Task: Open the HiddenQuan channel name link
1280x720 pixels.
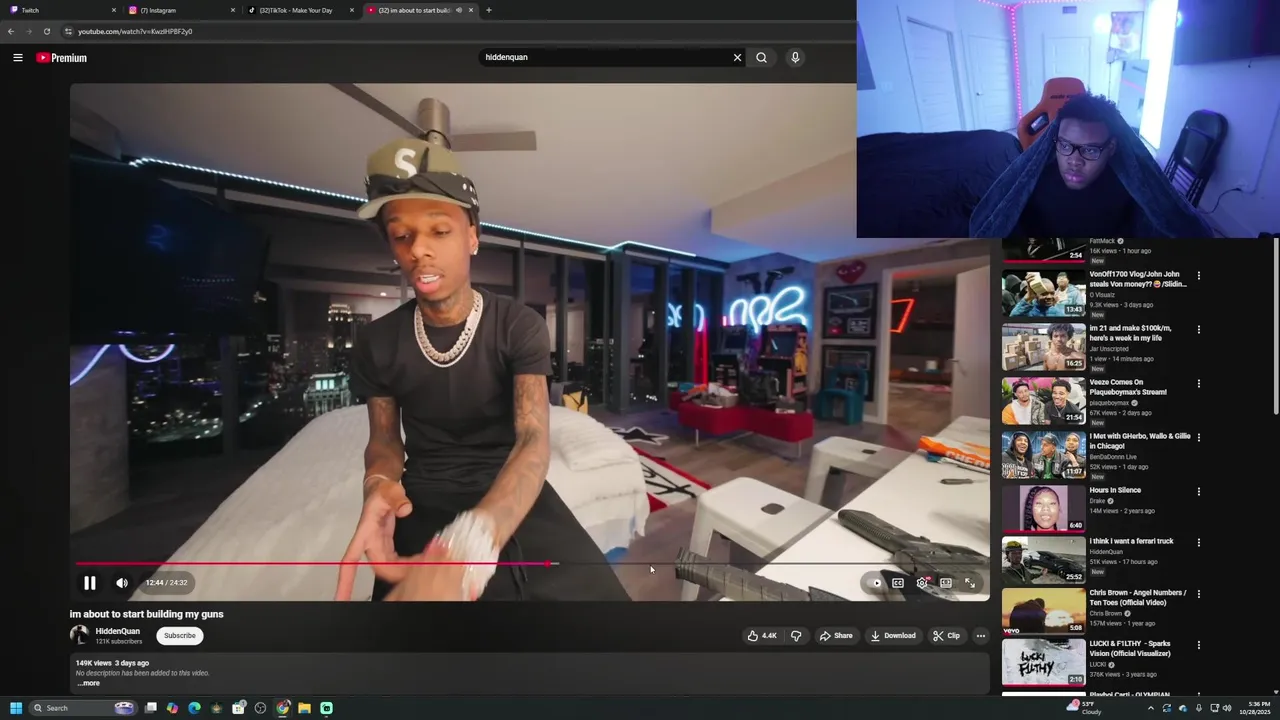Action: pos(117,631)
